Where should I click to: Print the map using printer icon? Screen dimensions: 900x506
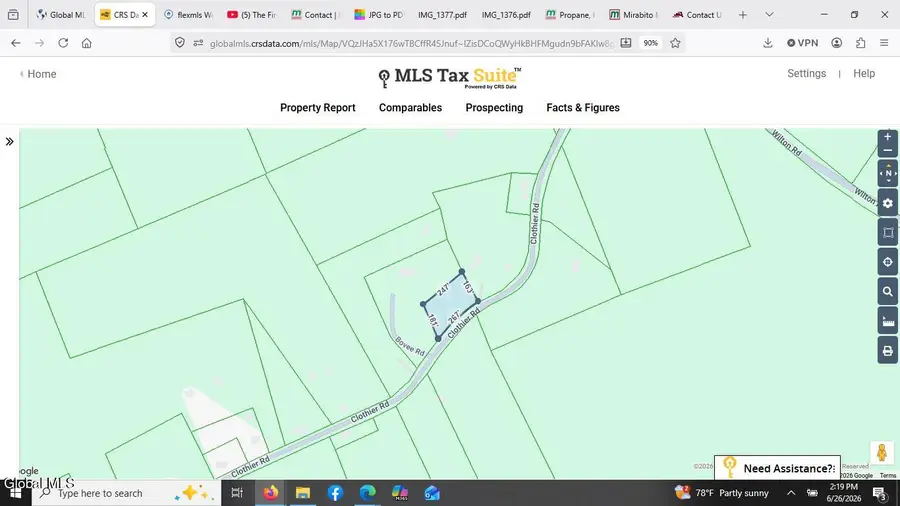887,351
